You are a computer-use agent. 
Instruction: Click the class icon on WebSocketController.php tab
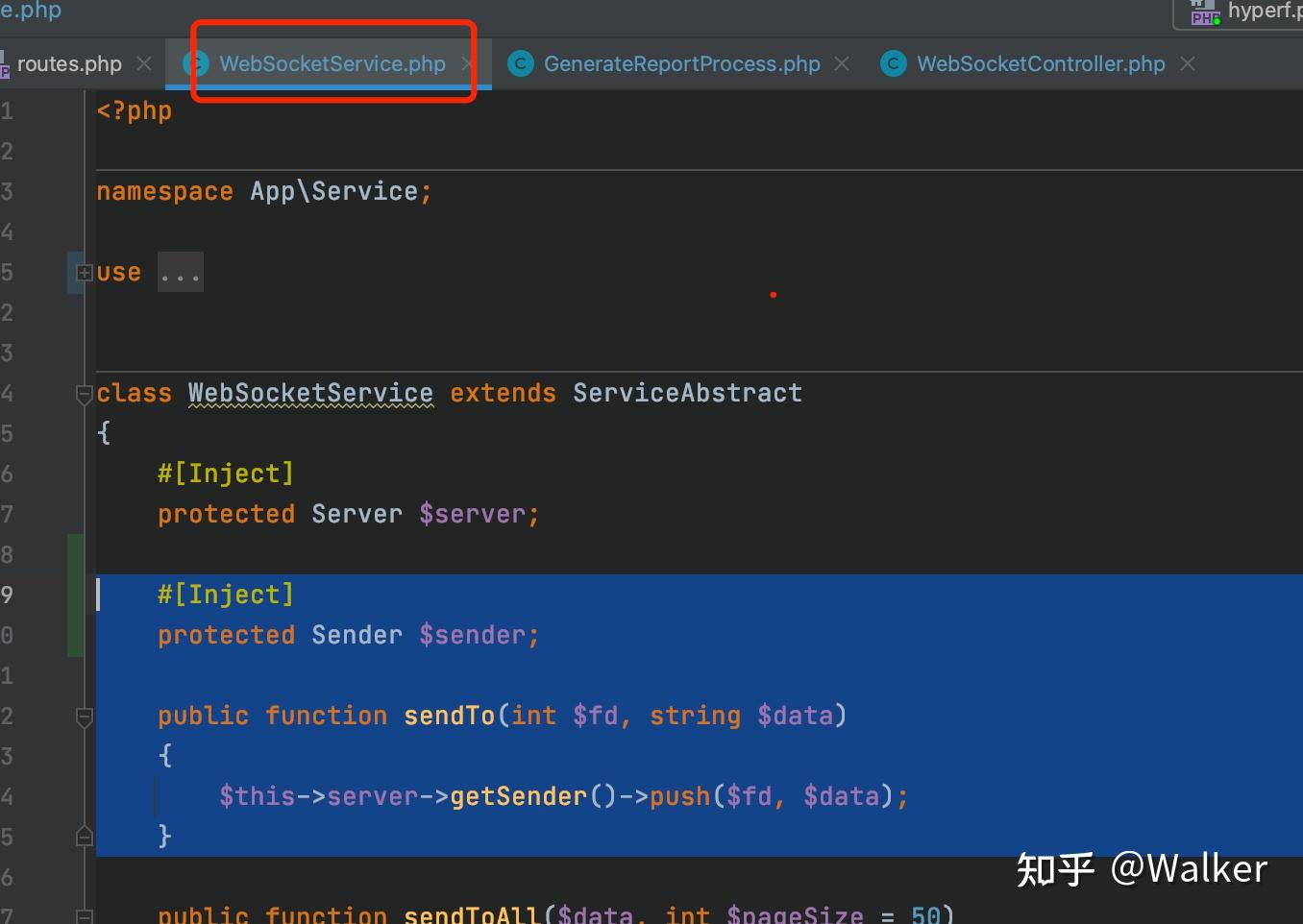click(892, 62)
